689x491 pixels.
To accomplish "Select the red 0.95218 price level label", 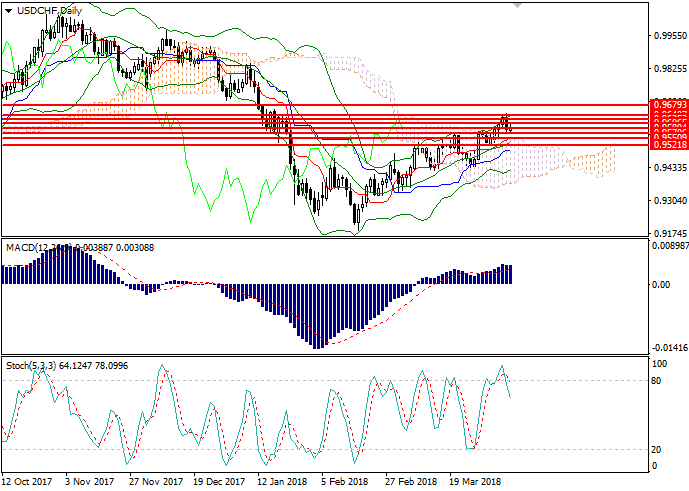I will 667,144.
